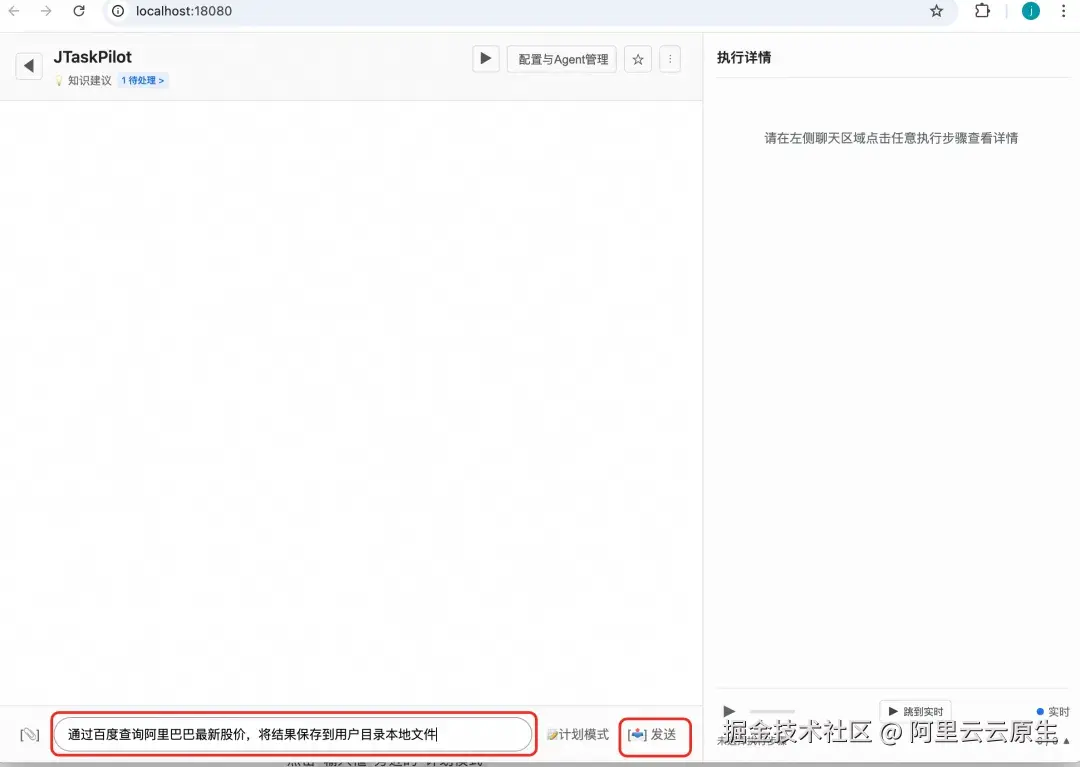
Task: Go back with the browser back arrow
Action: (14, 11)
